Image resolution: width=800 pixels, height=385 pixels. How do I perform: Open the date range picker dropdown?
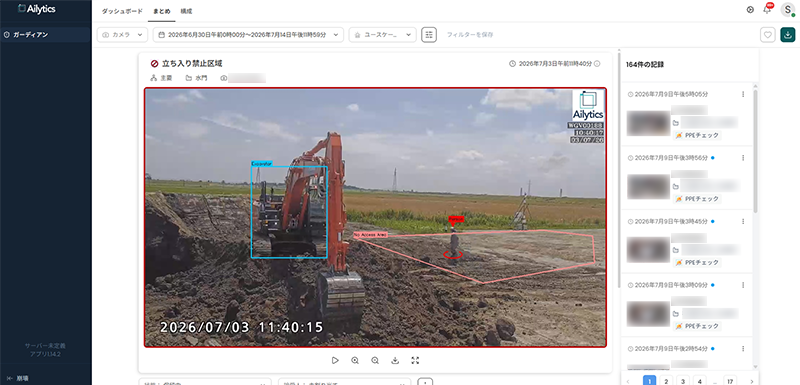248,35
